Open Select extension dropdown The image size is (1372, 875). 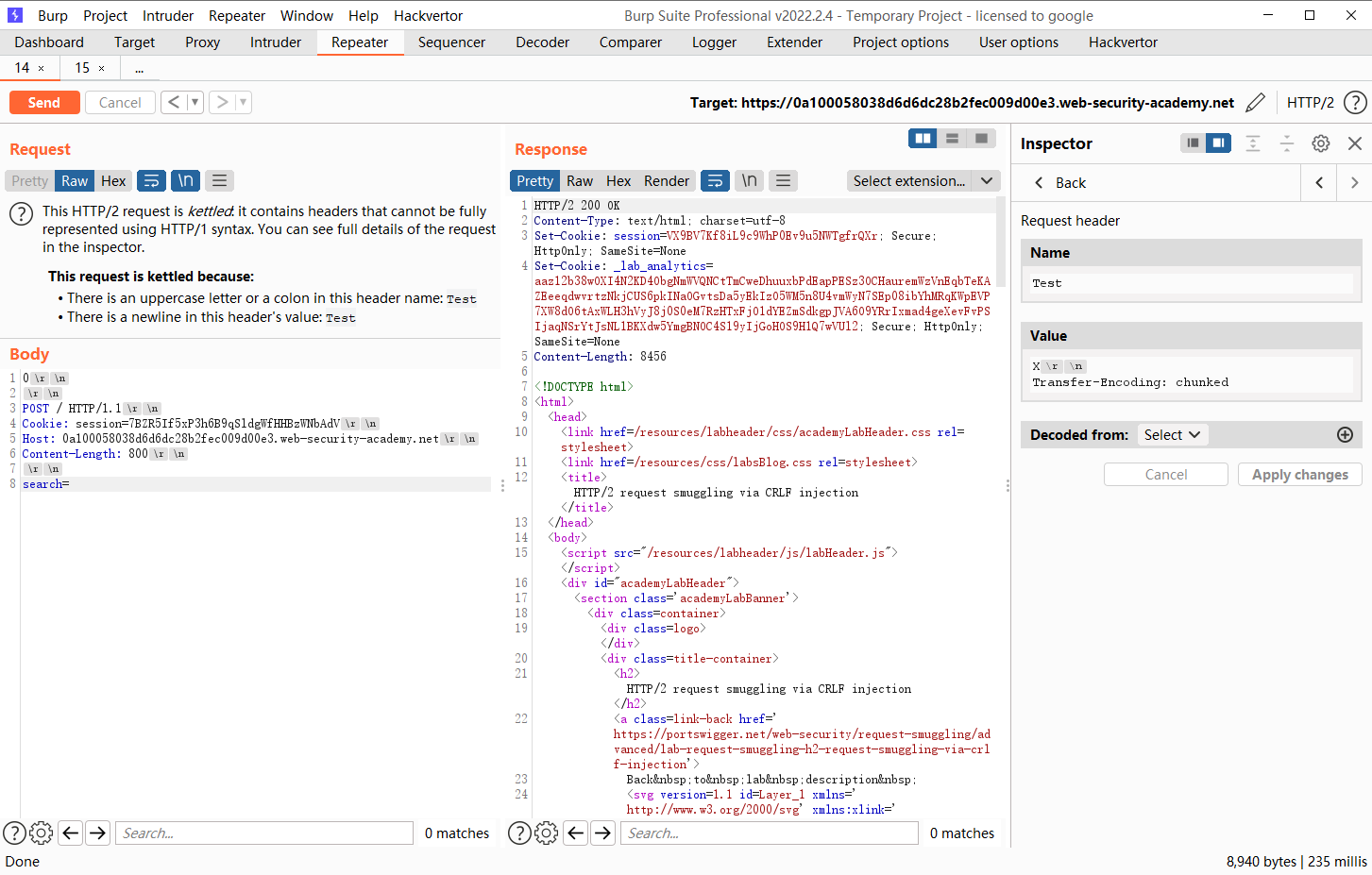click(923, 181)
